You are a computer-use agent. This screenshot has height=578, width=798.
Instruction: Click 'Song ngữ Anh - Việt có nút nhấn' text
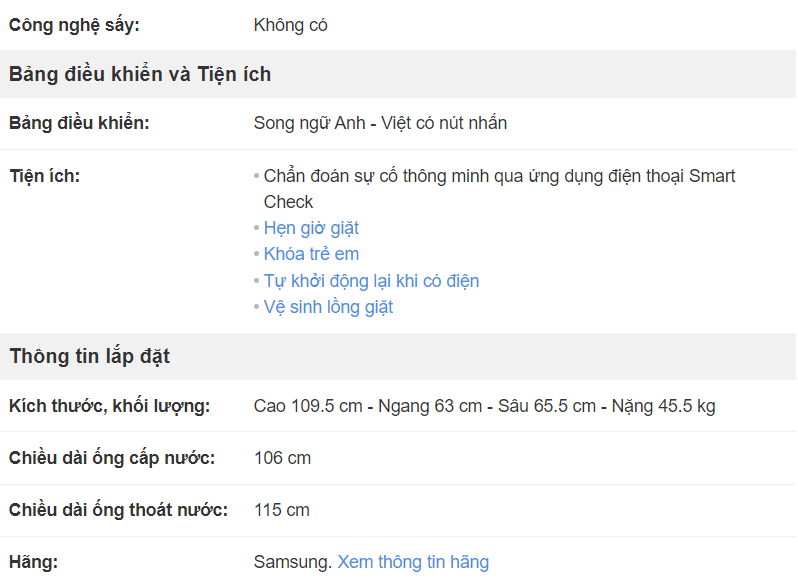(x=380, y=123)
